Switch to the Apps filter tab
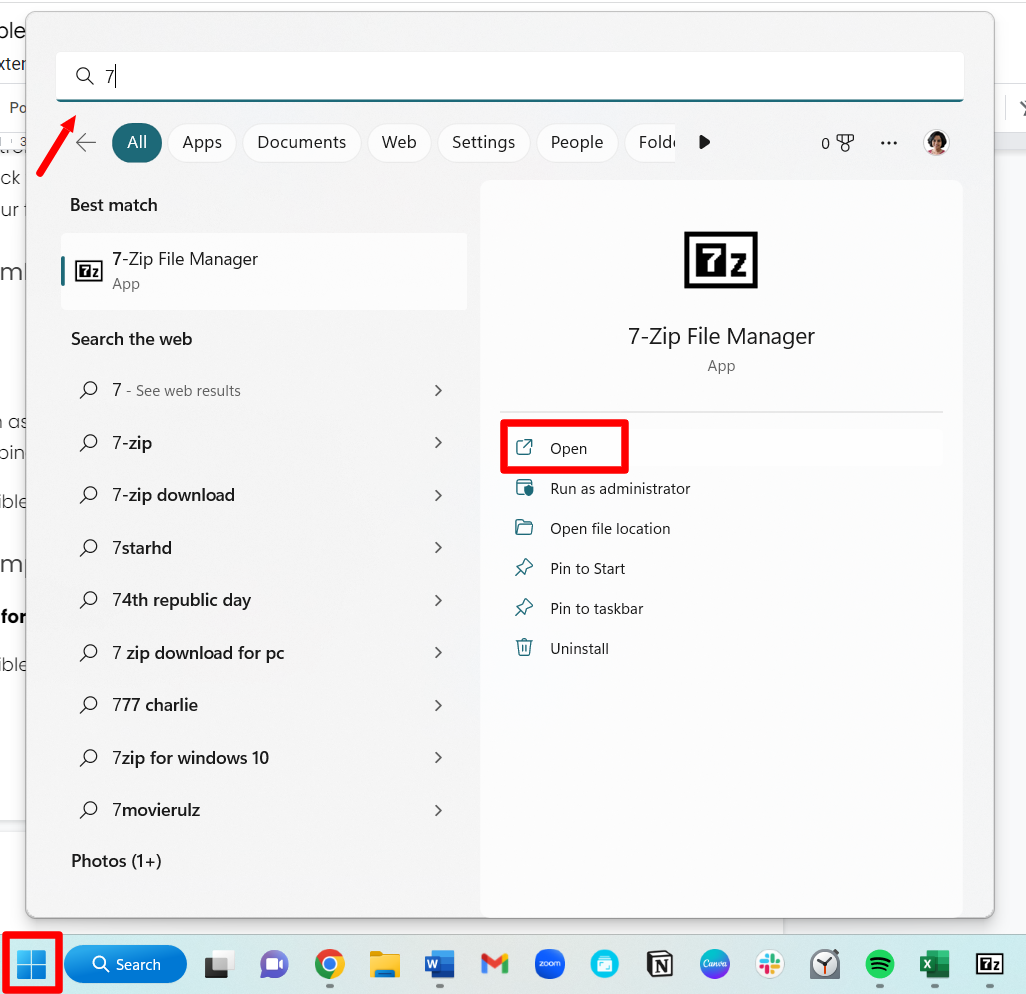The image size is (1026, 994). 202,142
